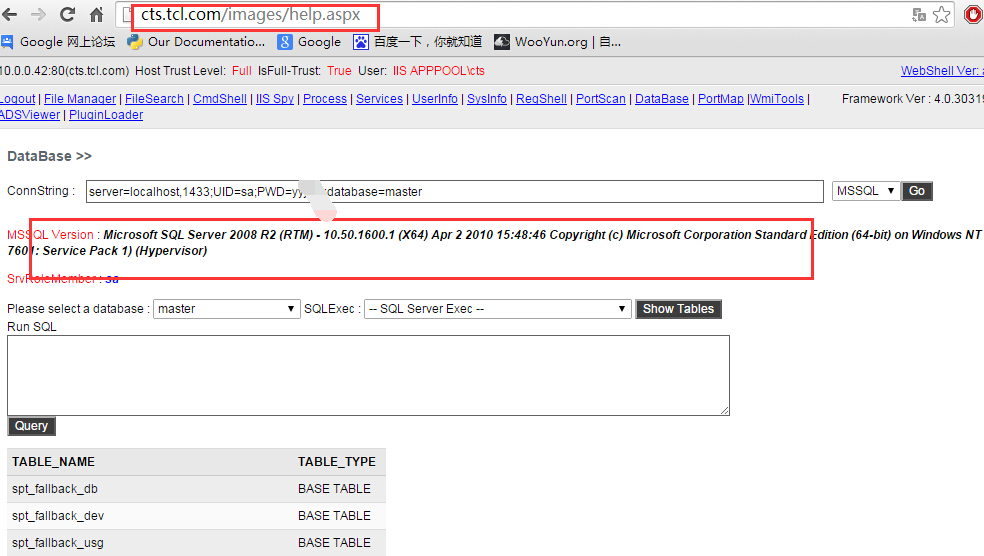The height and width of the screenshot is (556, 984).
Task: Click the IIS APPPOOL\cts user text
Action: coord(439,71)
